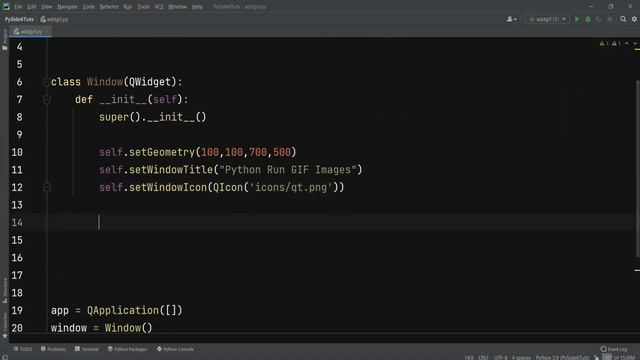Open the Terminal tool window

[87, 349]
